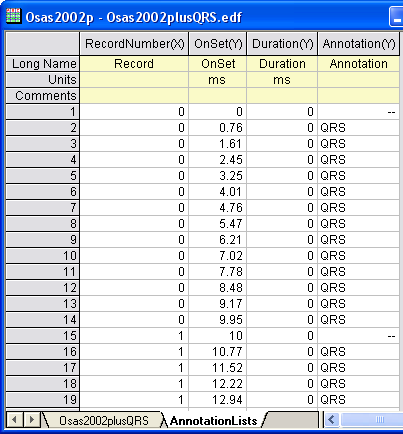Click OnSet cell with value 12.94
403x434 pixels.
click(218, 400)
